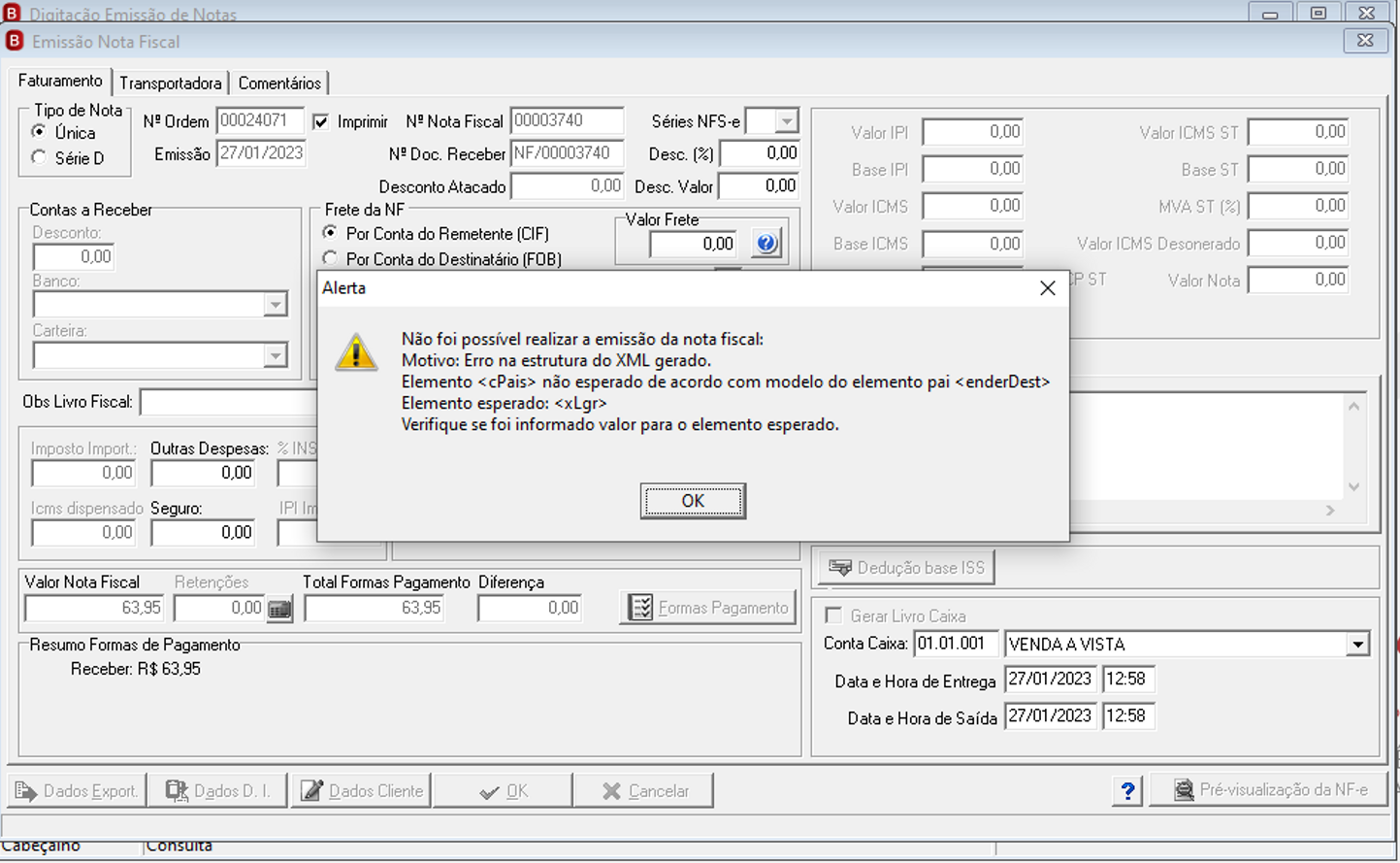This screenshot has height=863, width=1400.
Task: Expand the Séries NFS-e dropdown
Action: pos(786,122)
